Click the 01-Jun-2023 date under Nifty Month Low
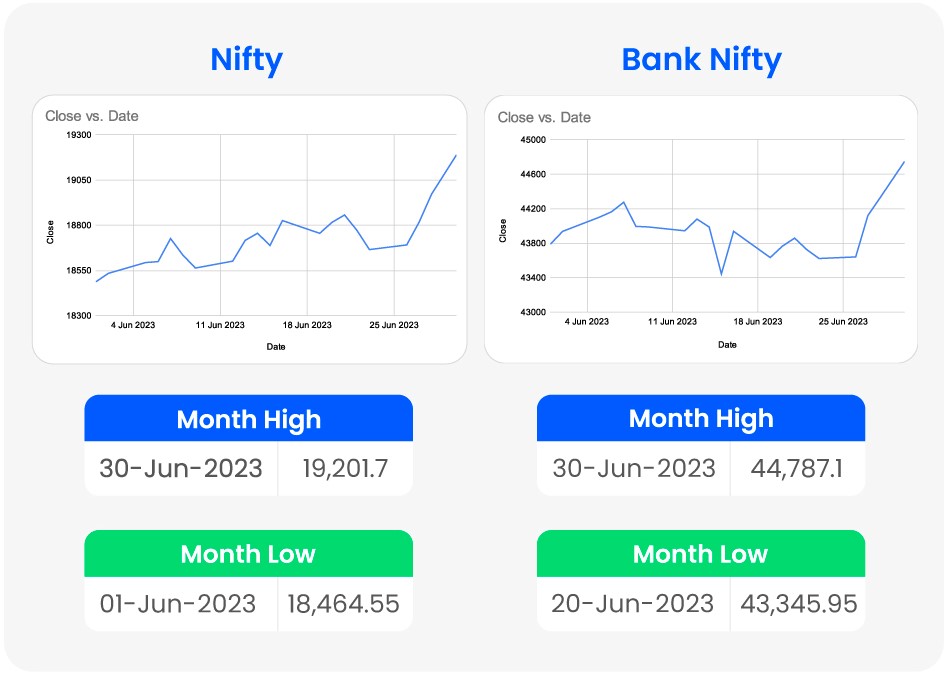The height and width of the screenshot is (688, 950). click(178, 604)
